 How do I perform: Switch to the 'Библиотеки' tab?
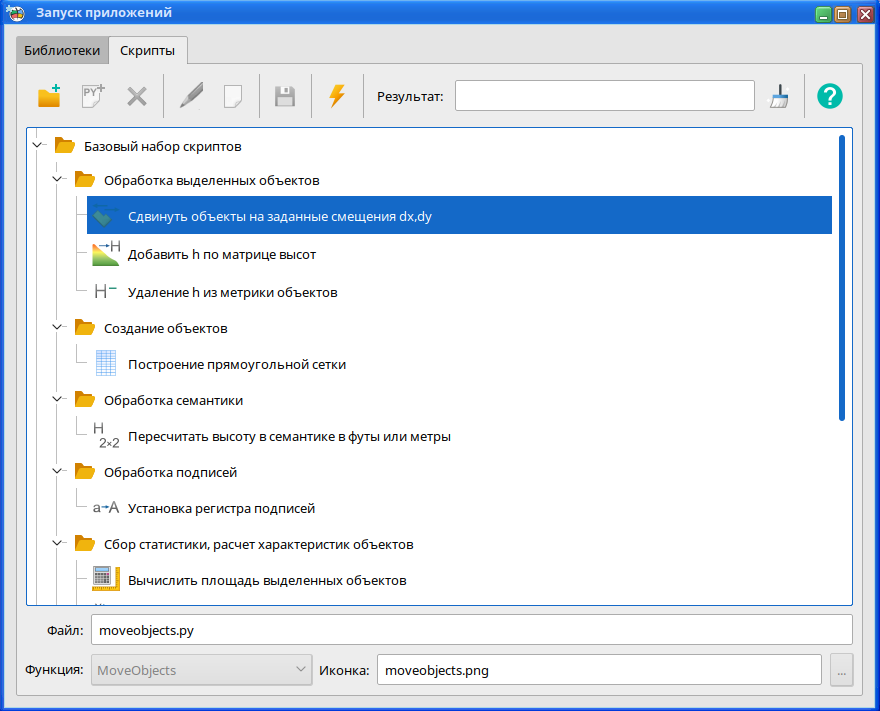[x=62, y=50]
